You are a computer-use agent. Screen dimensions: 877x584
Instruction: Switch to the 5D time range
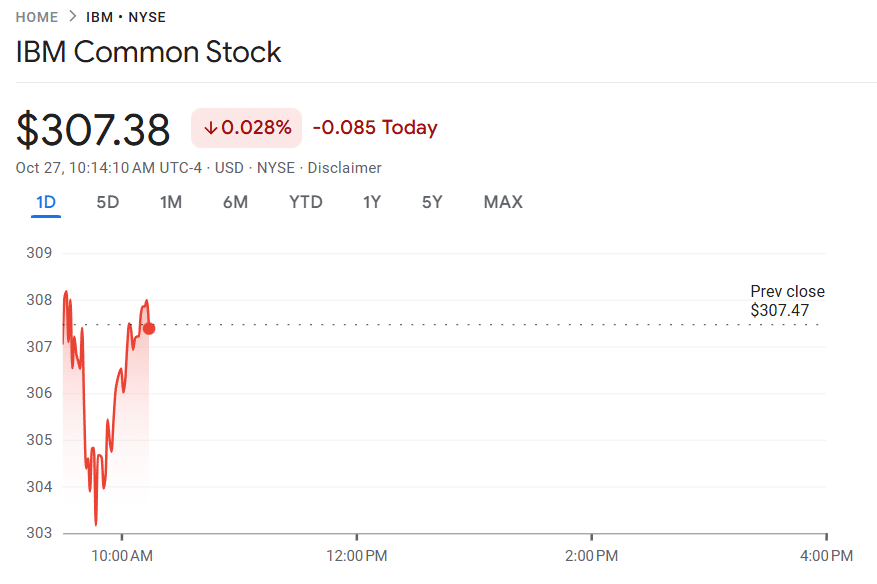coord(107,202)
